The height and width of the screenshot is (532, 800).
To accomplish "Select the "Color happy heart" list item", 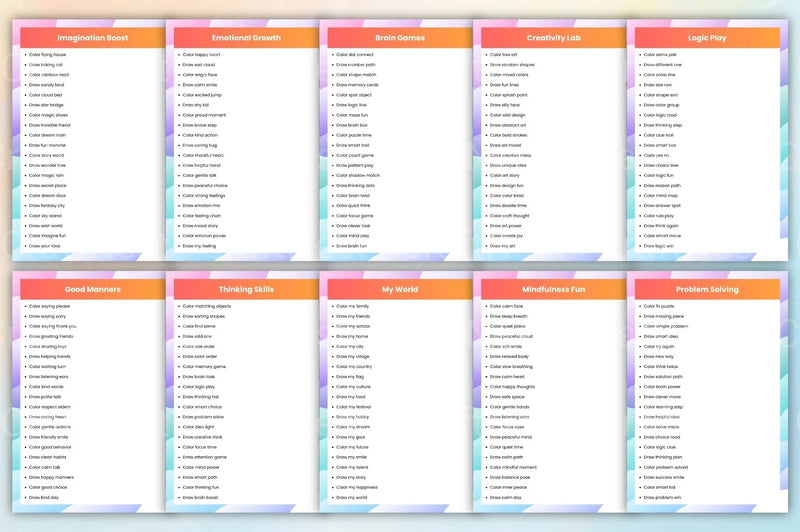I will pyautogui.click(x=202, y=55).
